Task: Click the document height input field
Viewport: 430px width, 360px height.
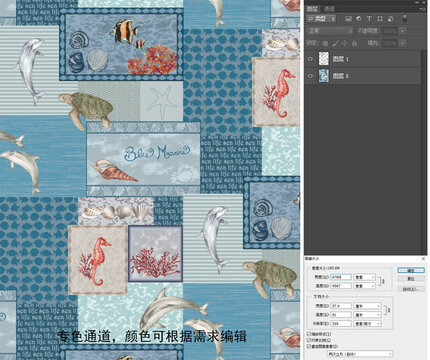Action: (x=341, y=315)
